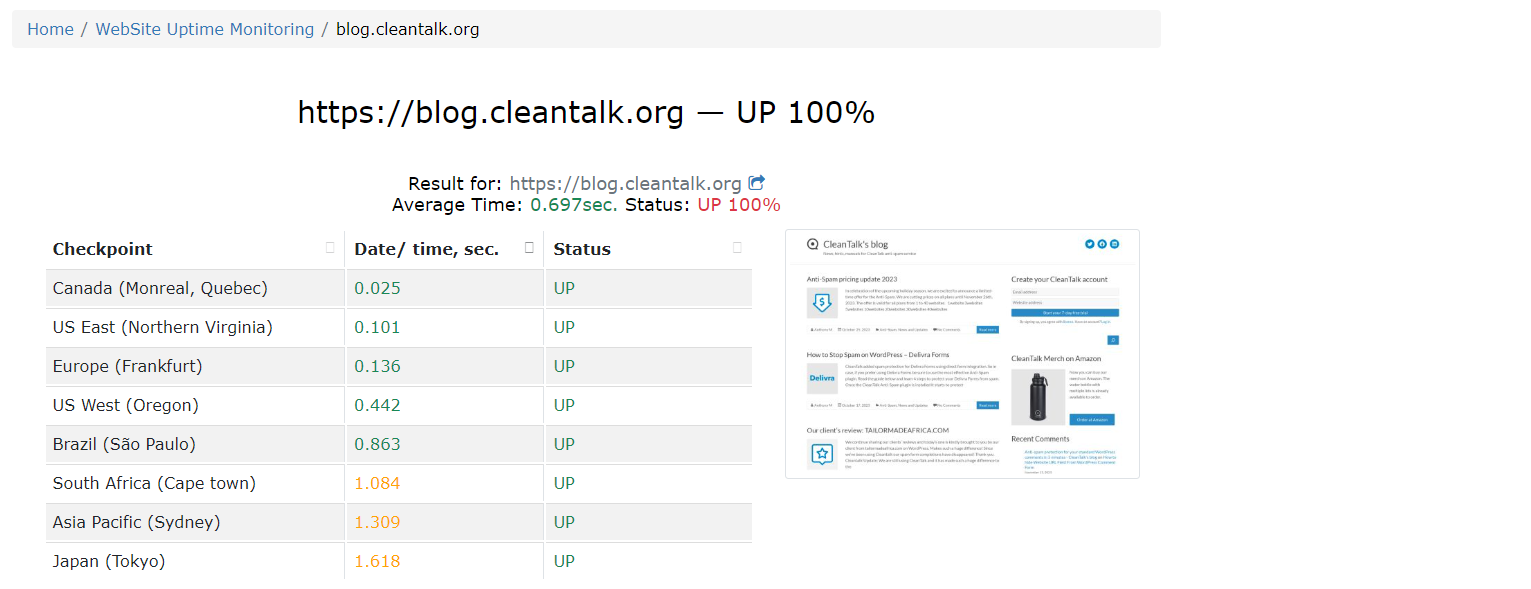Sort table by Checkpoint header text
This screenshot has height=589, width=1531.
(103, 249)
